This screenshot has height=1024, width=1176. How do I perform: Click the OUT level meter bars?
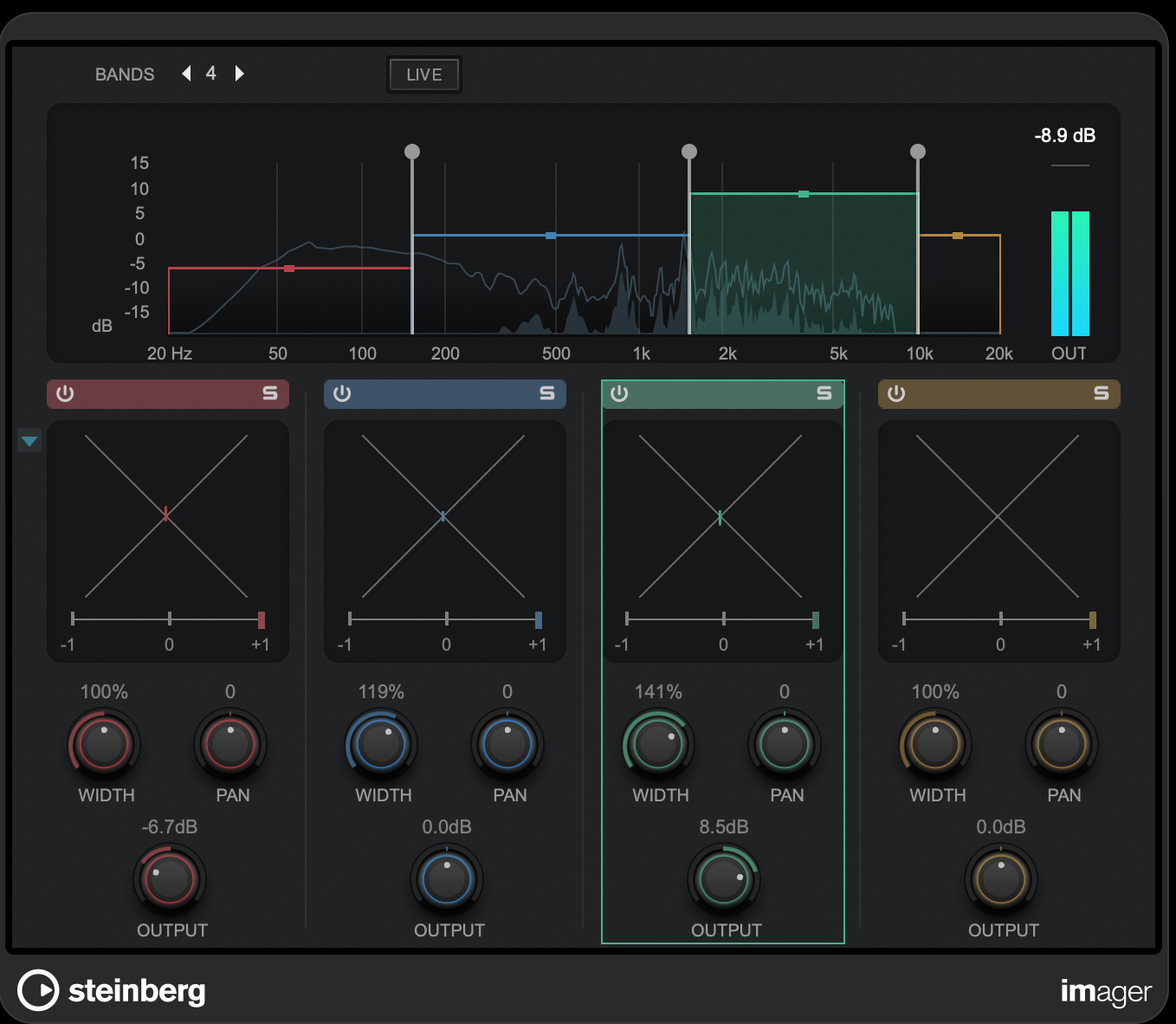(1070, 274)
